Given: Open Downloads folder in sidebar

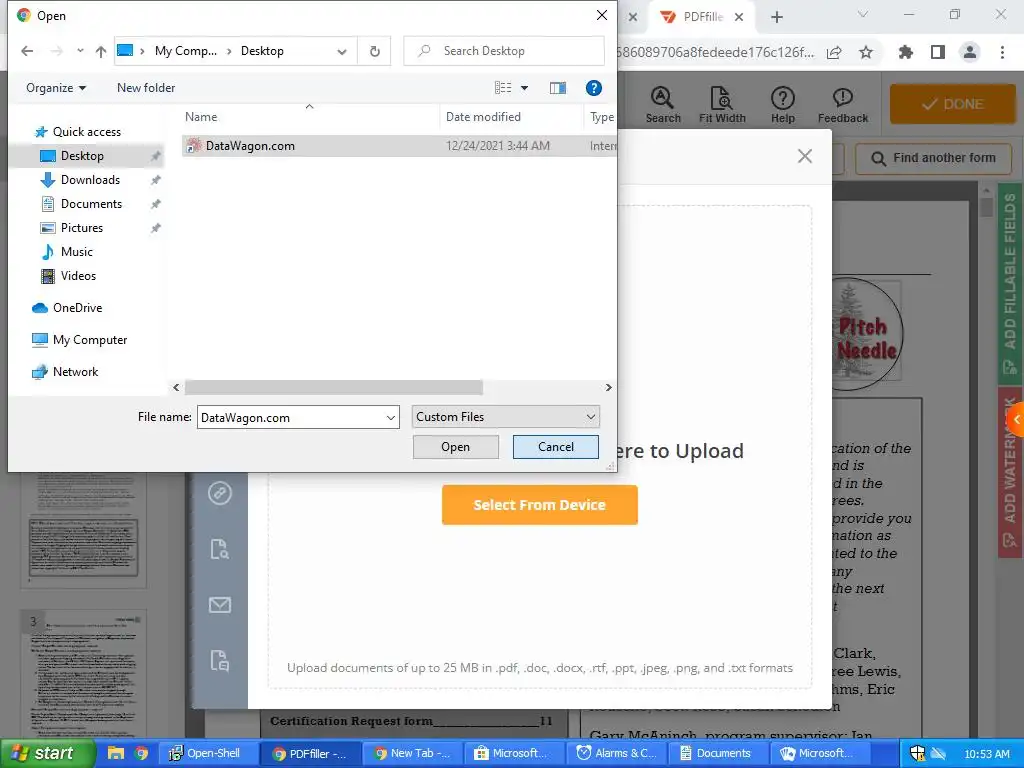Looking at the screenshot, I should [x=90, y=180].
